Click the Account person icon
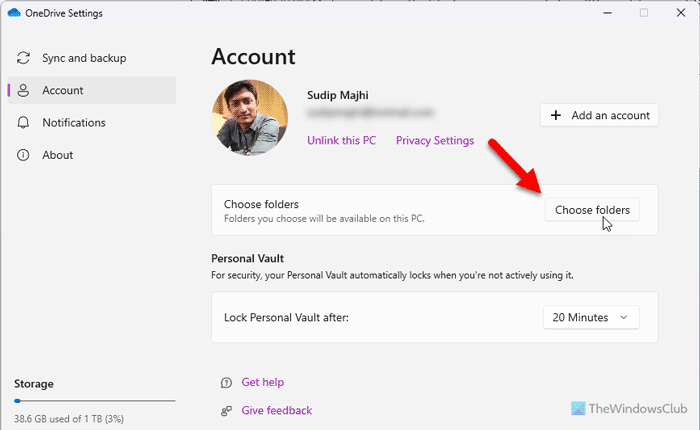Image resolution: width=700 pixels, height=430 pixels. pyautogui.click(x=22, y=90)
